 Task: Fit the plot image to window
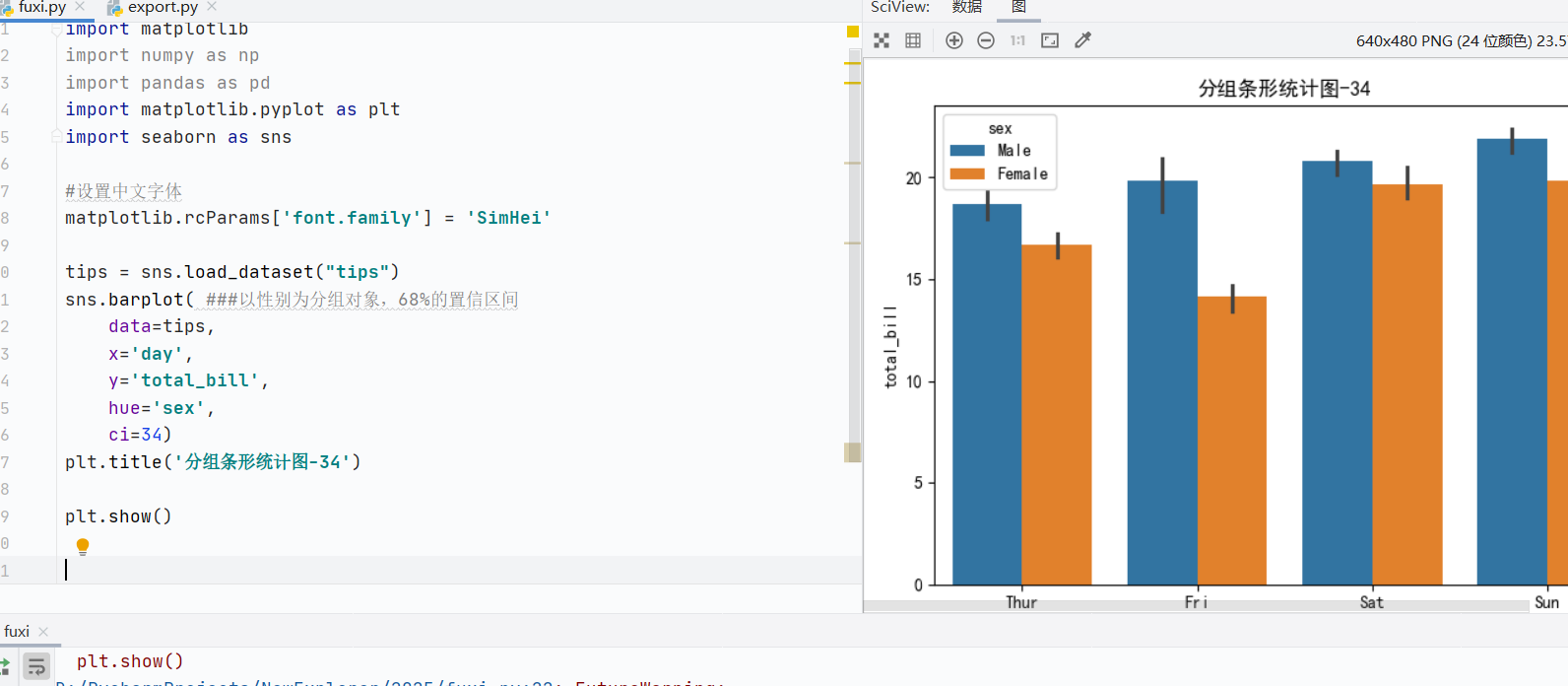1050,40
